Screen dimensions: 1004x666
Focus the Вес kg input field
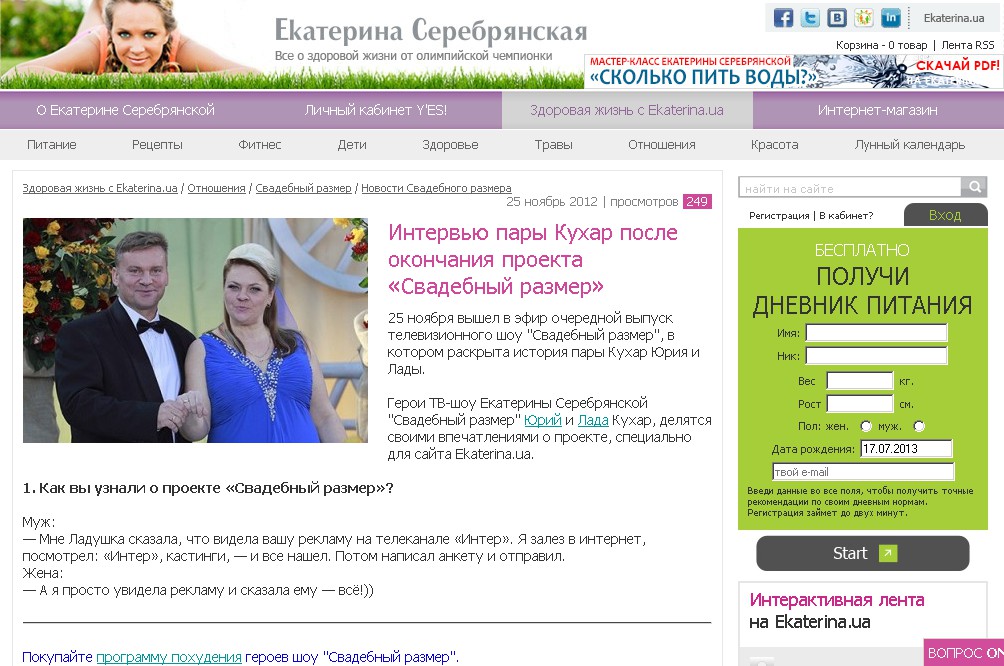[x=859, y=380]
